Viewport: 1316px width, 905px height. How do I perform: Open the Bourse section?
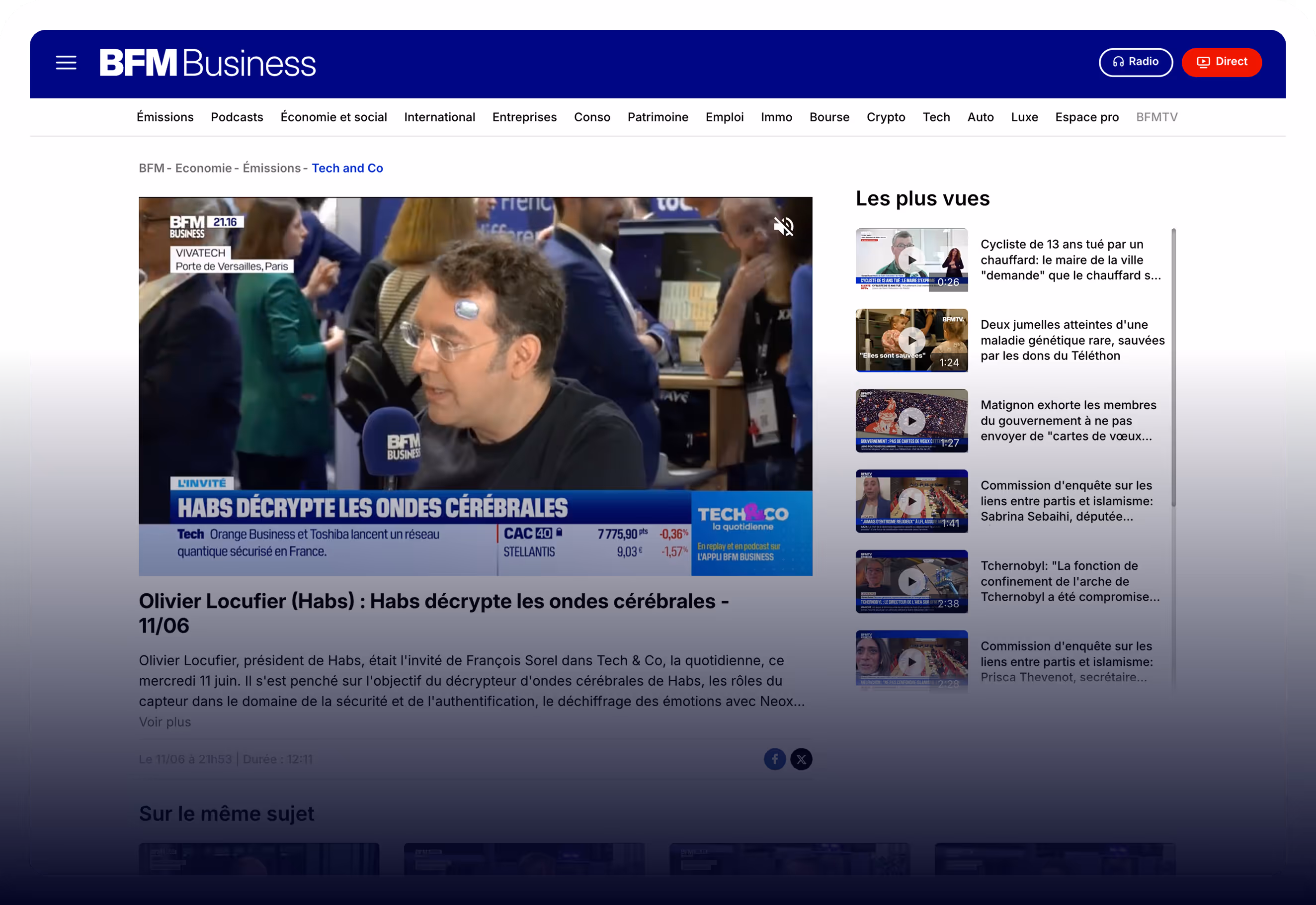tap(829, 117)
